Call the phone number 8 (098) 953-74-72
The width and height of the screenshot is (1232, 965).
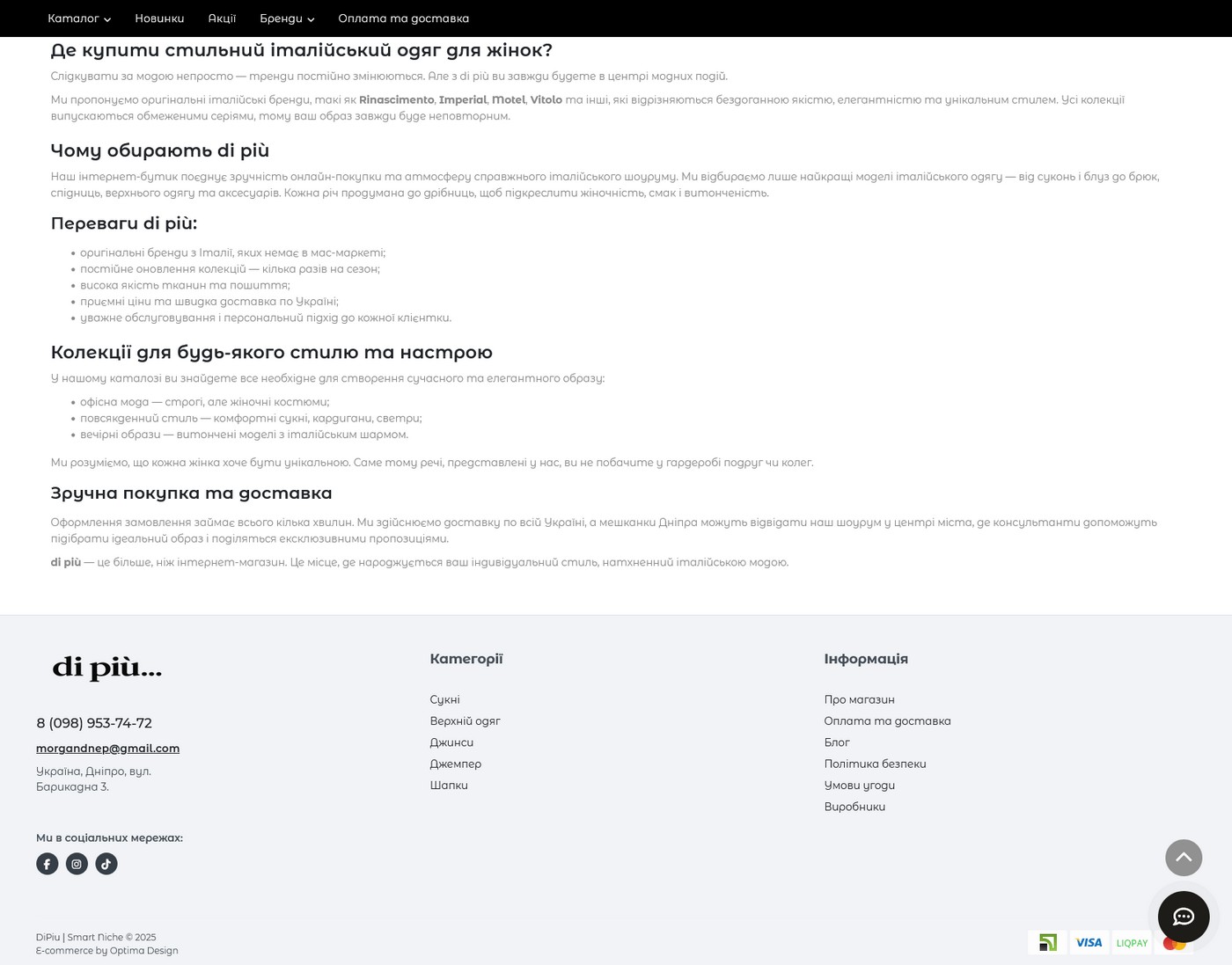pos(94,723)
